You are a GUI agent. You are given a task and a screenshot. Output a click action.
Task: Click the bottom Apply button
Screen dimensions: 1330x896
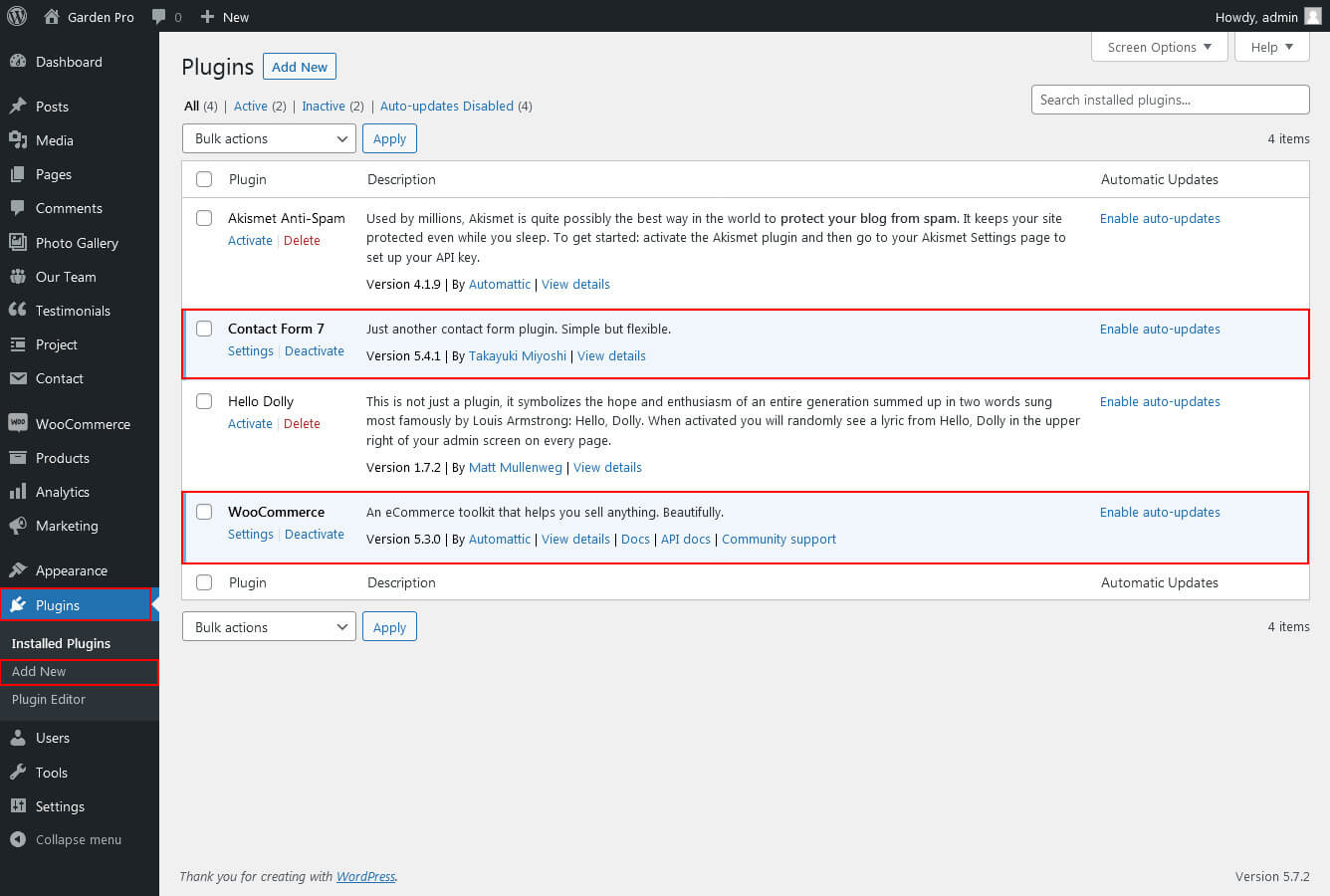[389, 627]
